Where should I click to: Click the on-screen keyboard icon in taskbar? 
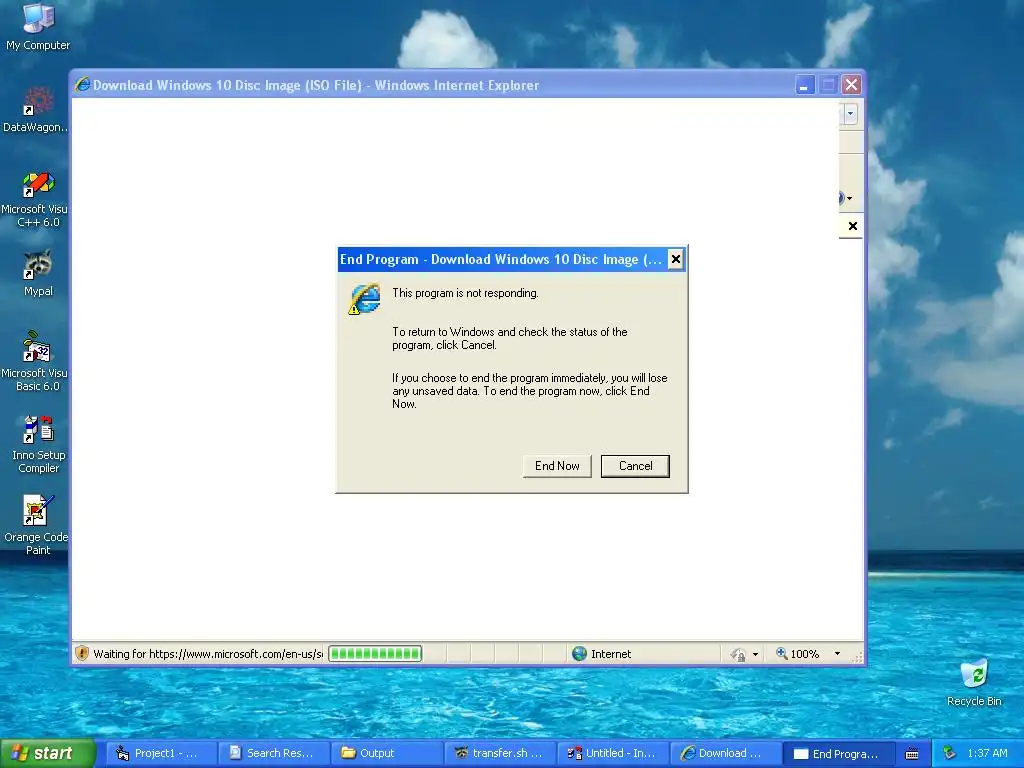[912, 754]
